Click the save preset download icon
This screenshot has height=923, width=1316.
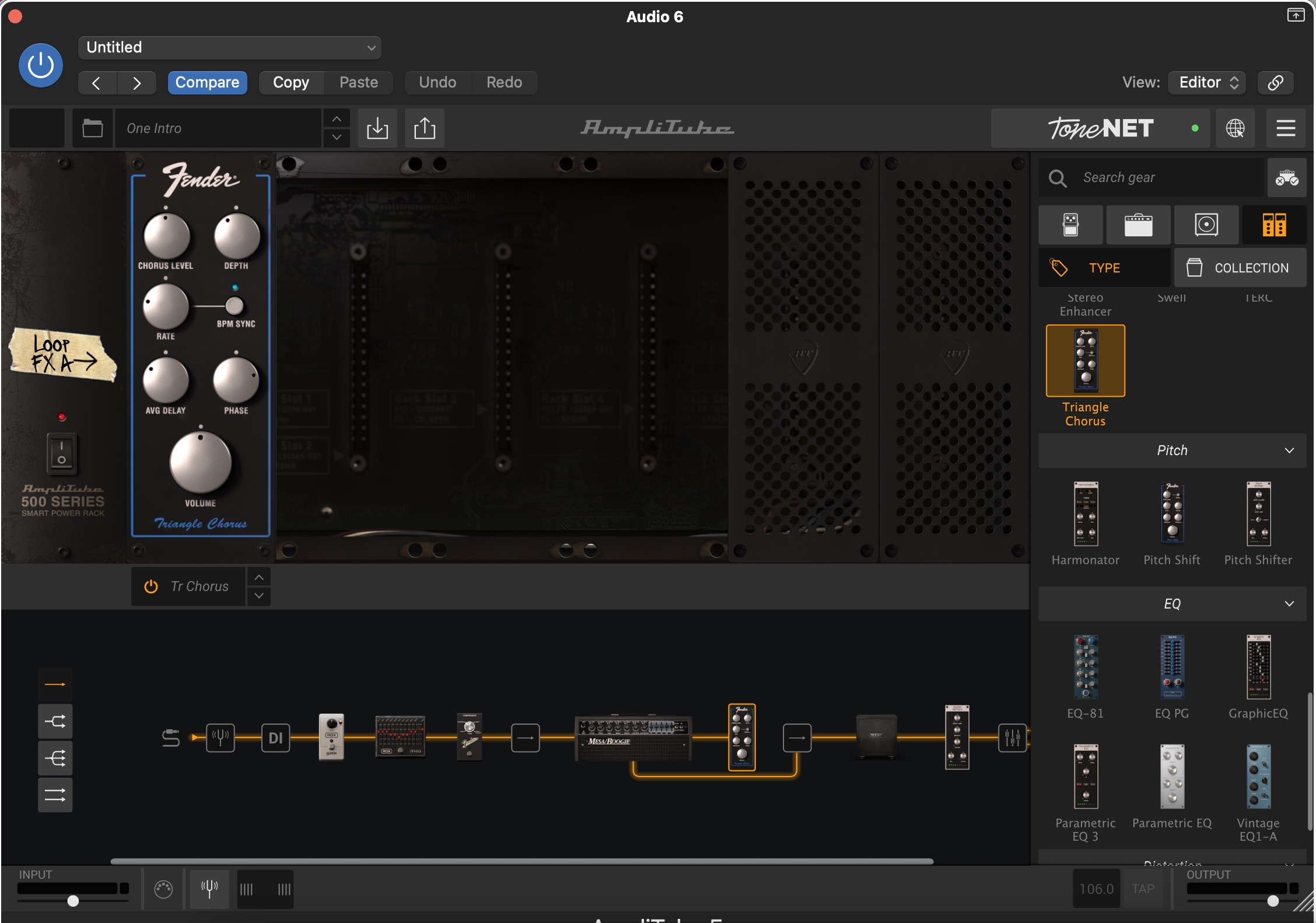pos(377,128)
